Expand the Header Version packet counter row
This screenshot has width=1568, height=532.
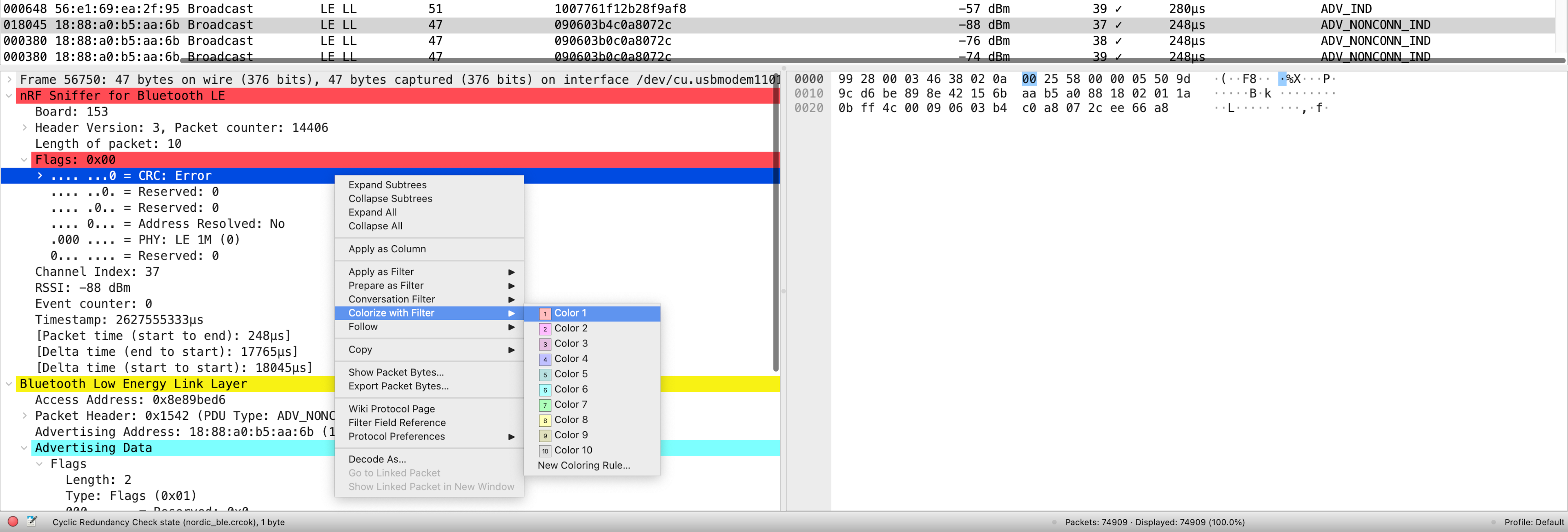point(25,128)
